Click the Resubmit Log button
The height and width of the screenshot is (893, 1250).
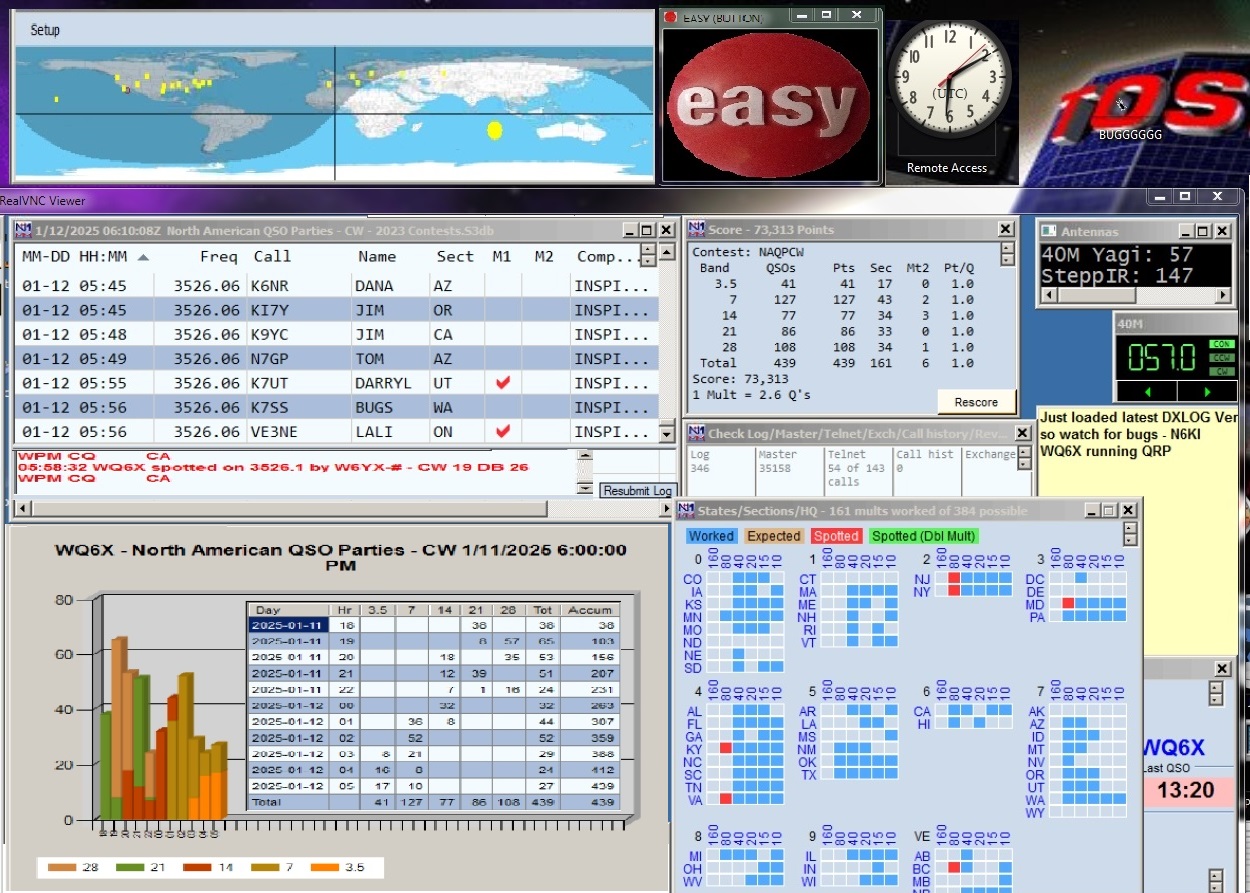pos(636,491)
